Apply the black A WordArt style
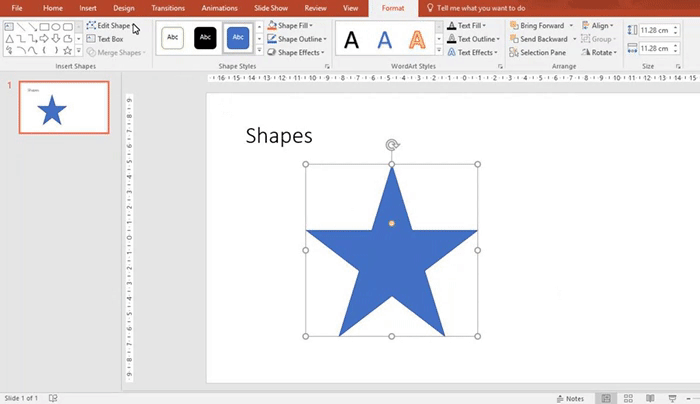Viewport: 700px width, 404px height. (352, 40)
